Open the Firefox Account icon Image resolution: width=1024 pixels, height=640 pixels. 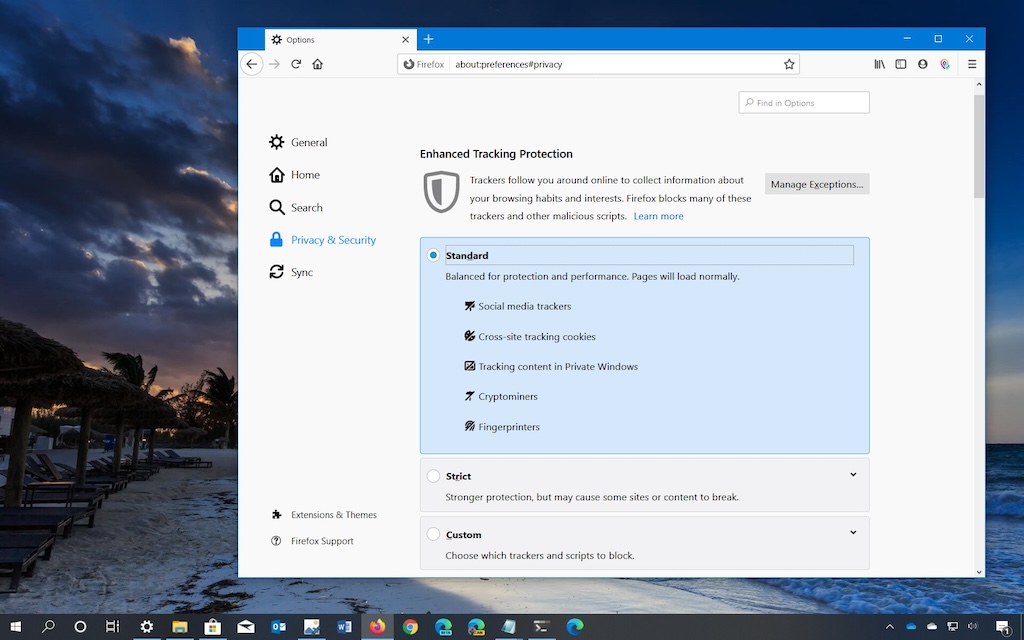[x=923, y=64]
